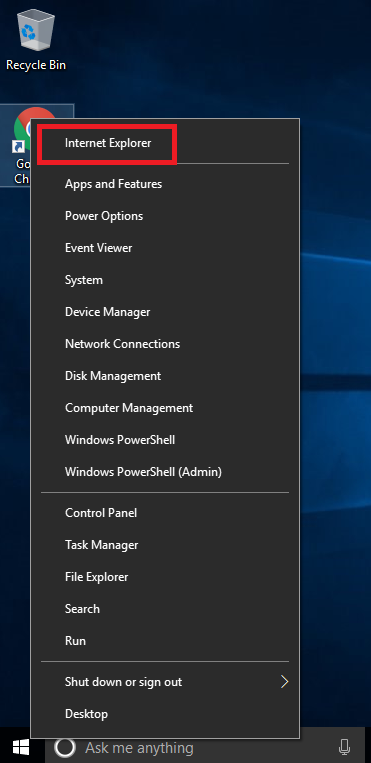Screen dimensions: 371x763
Task: Open the Recycle Bin desktop icon
Action: pos(36,41)
